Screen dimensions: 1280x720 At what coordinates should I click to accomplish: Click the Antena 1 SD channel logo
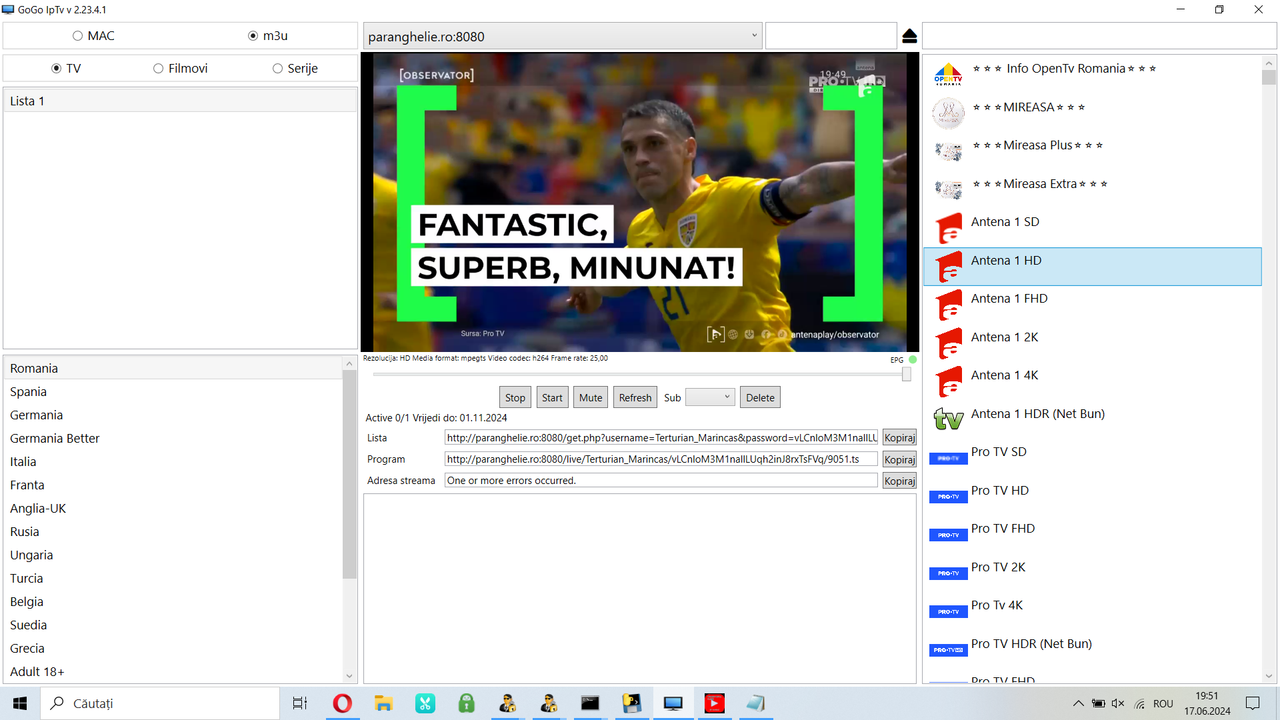point(947,229)
